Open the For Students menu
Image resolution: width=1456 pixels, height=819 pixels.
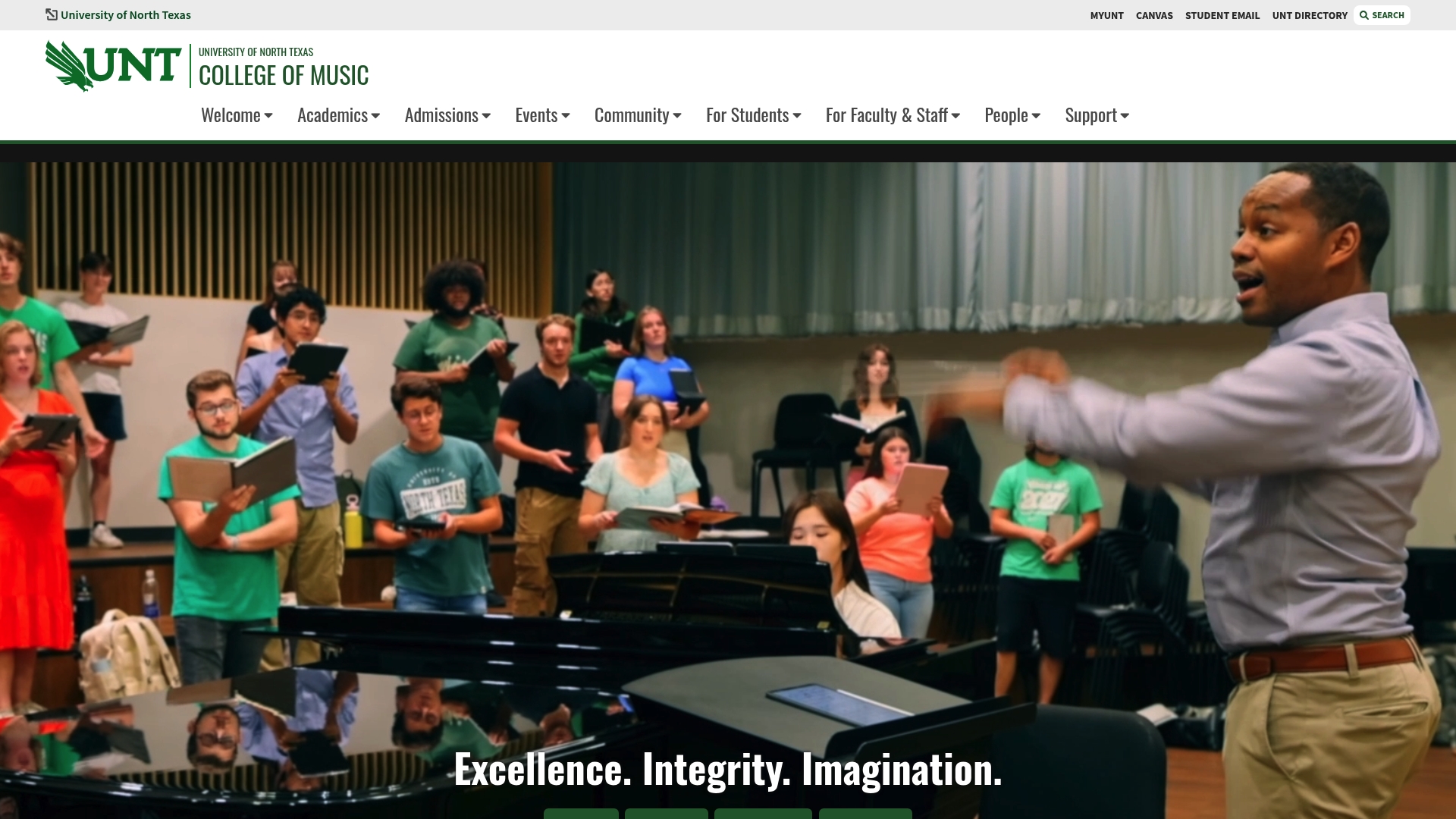click(x=753, y=115)
